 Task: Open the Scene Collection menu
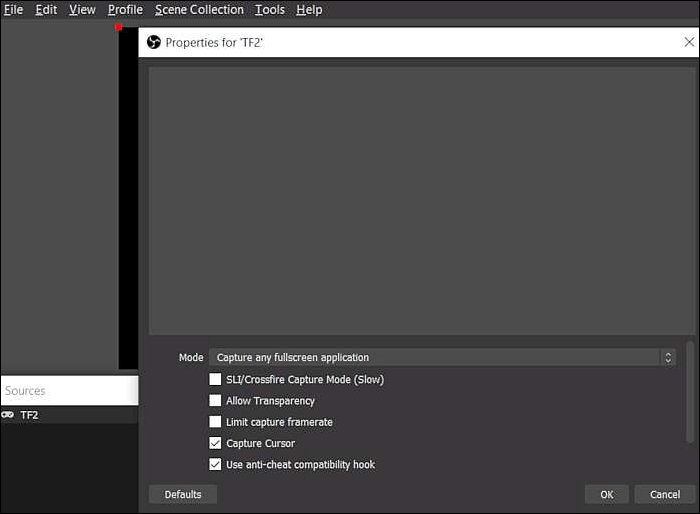[x=199, y=10]
